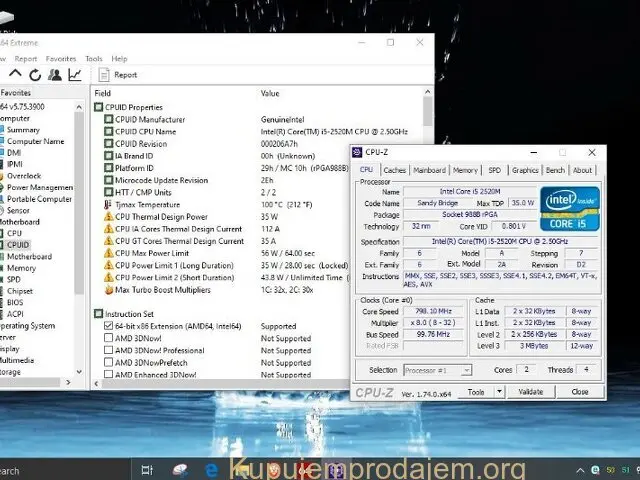
Task: Select the Overclock item in sidebar
Action: tap(24, 176)
